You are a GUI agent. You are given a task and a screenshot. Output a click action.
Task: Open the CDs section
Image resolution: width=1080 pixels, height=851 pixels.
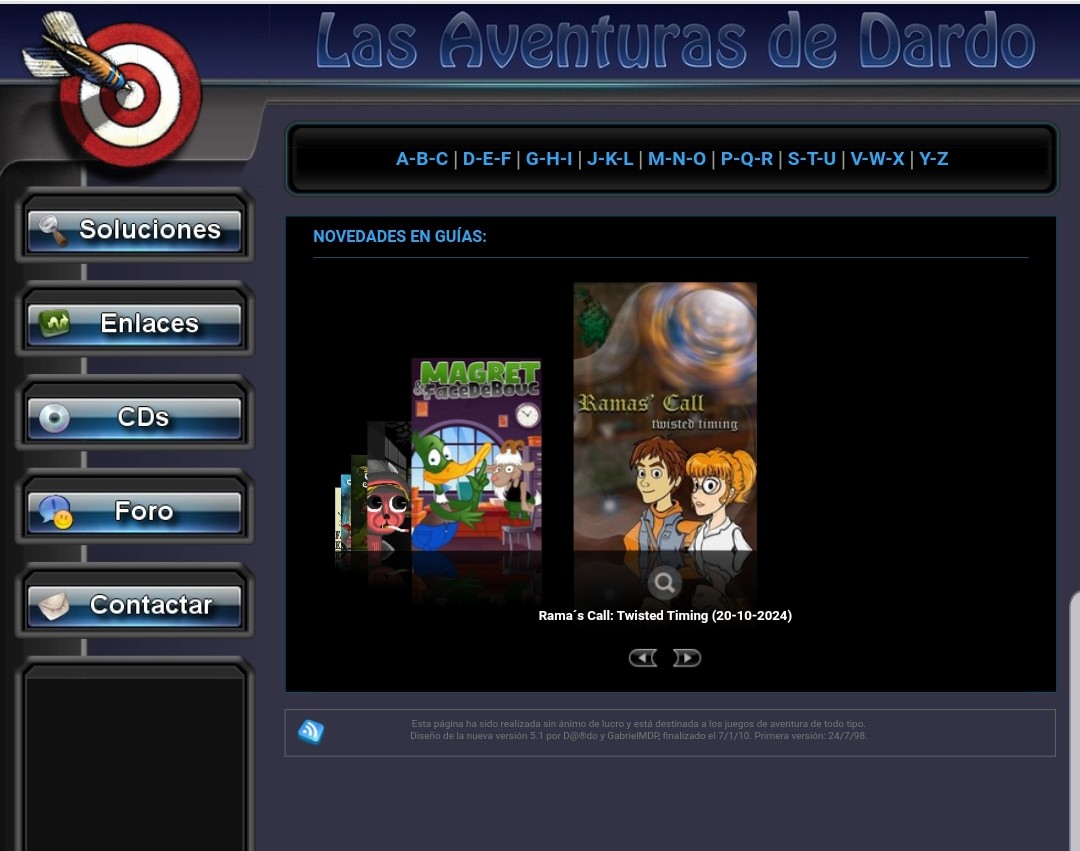tap(134, 417)
